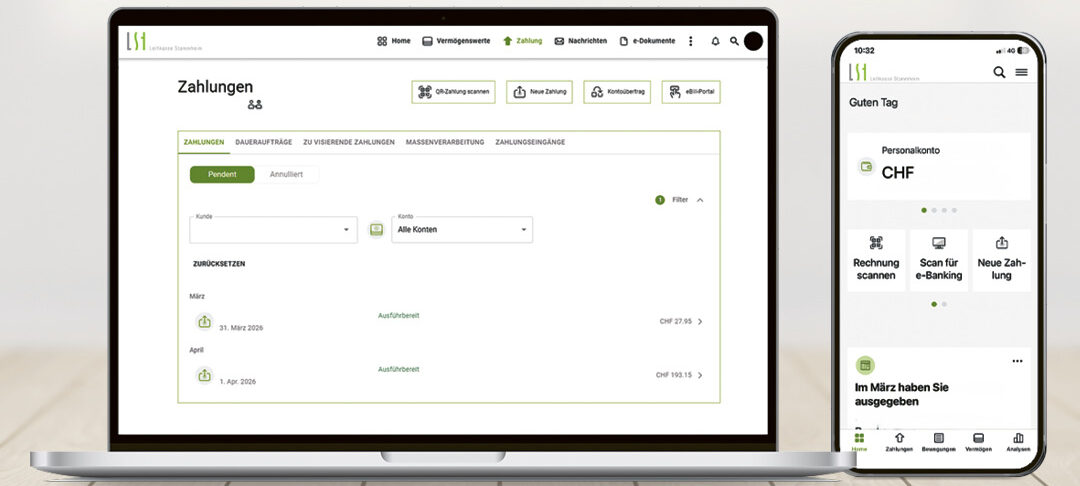
Task: Tap Vermögen in phone bottom bar
Action: pos(978,442)
